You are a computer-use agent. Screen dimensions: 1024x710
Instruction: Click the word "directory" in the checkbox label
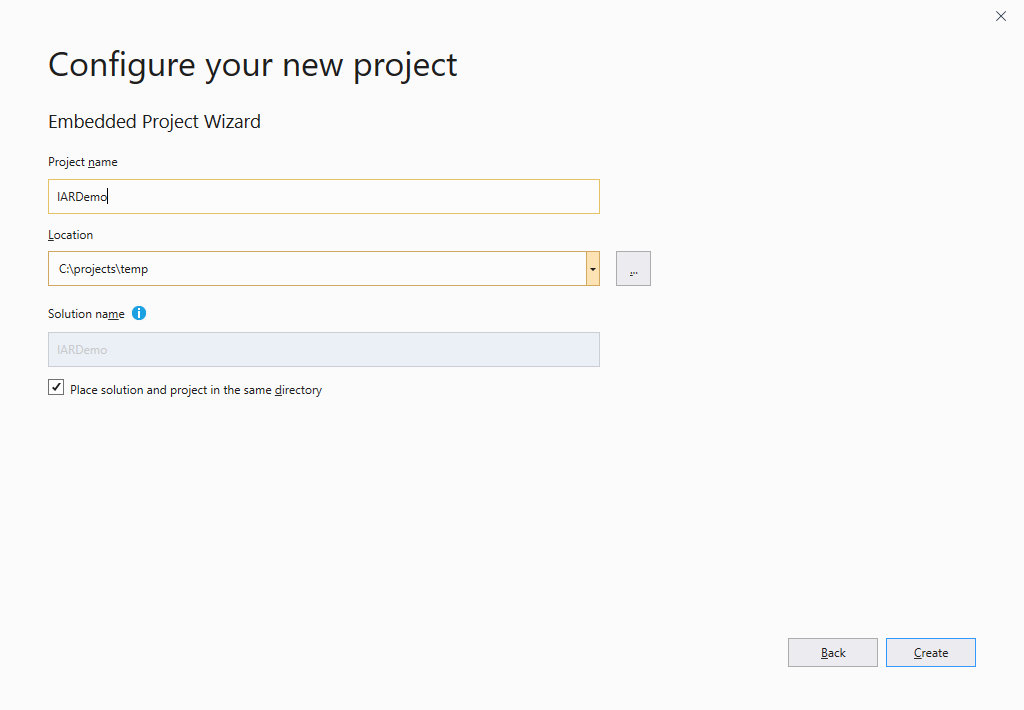[298, 390]
